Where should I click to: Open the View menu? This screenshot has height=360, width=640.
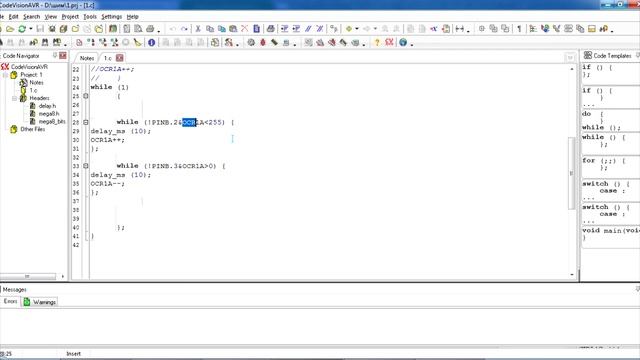tap(51, 17)
